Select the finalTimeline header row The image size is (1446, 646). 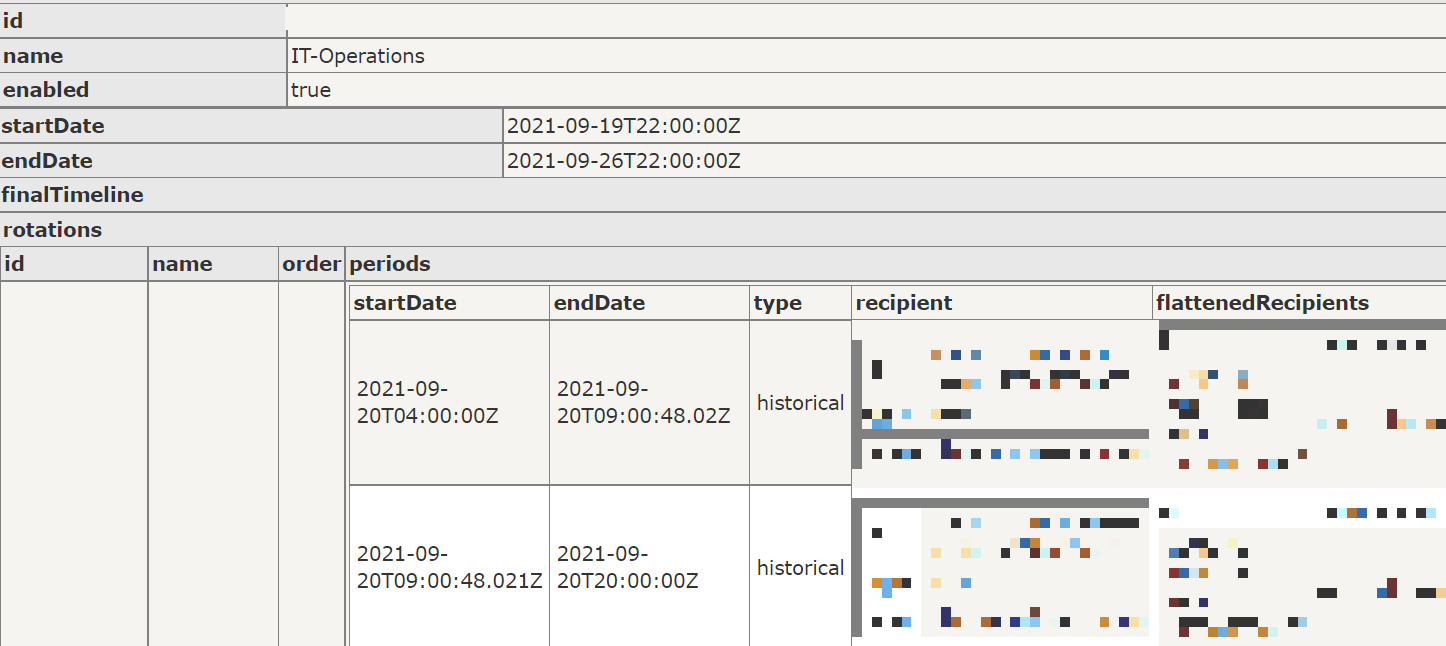point(723,195)
